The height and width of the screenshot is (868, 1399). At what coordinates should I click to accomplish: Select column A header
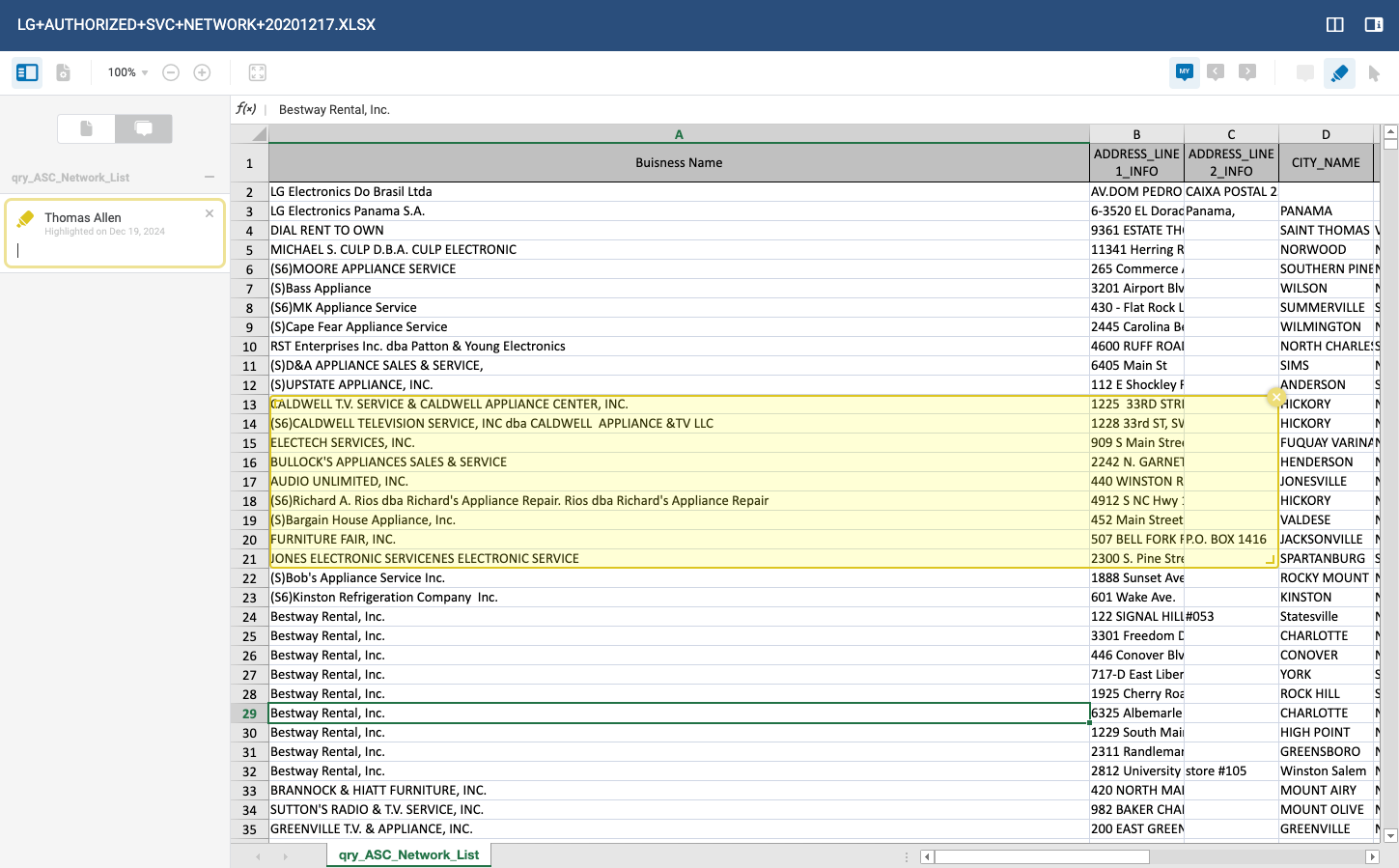679,134
